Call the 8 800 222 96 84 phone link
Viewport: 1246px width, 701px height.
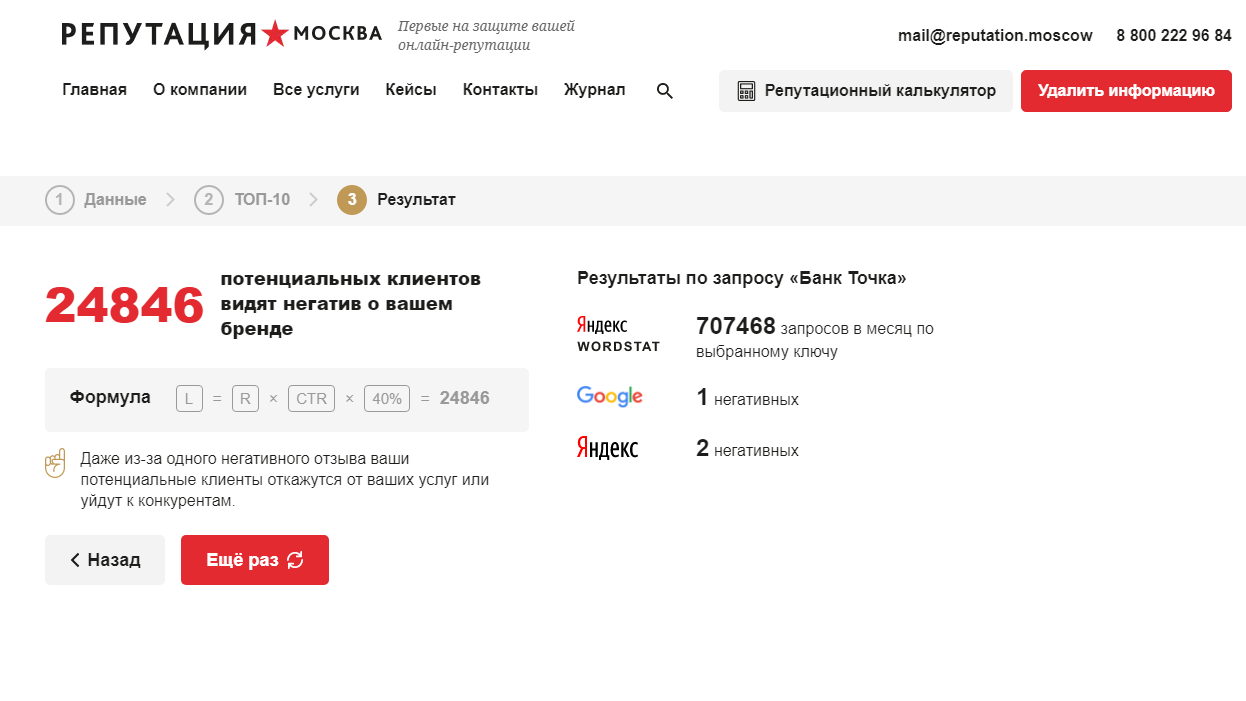point(1174,35)
